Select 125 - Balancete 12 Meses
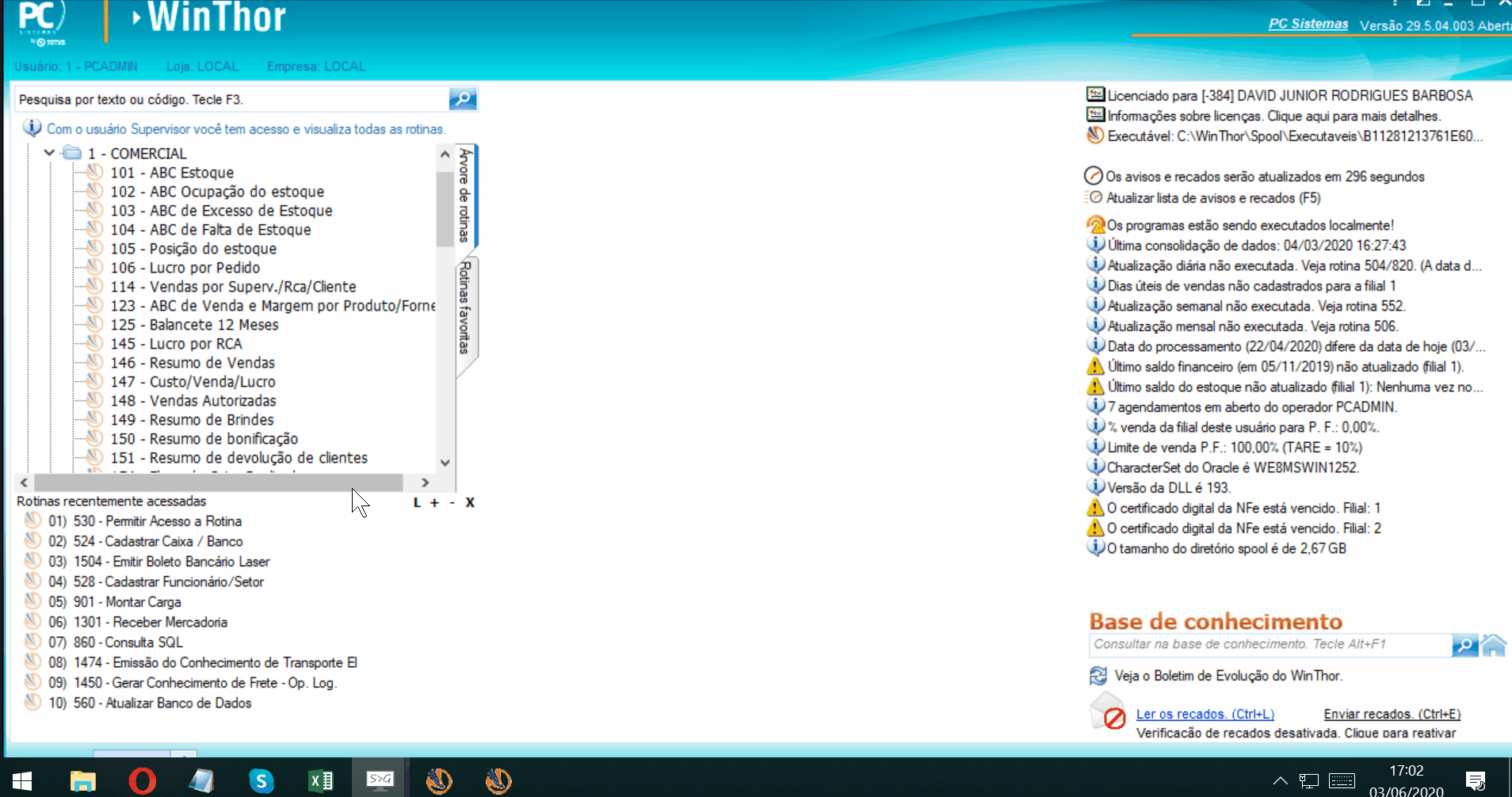This screenshot has width=1512, height=797. 194,324
